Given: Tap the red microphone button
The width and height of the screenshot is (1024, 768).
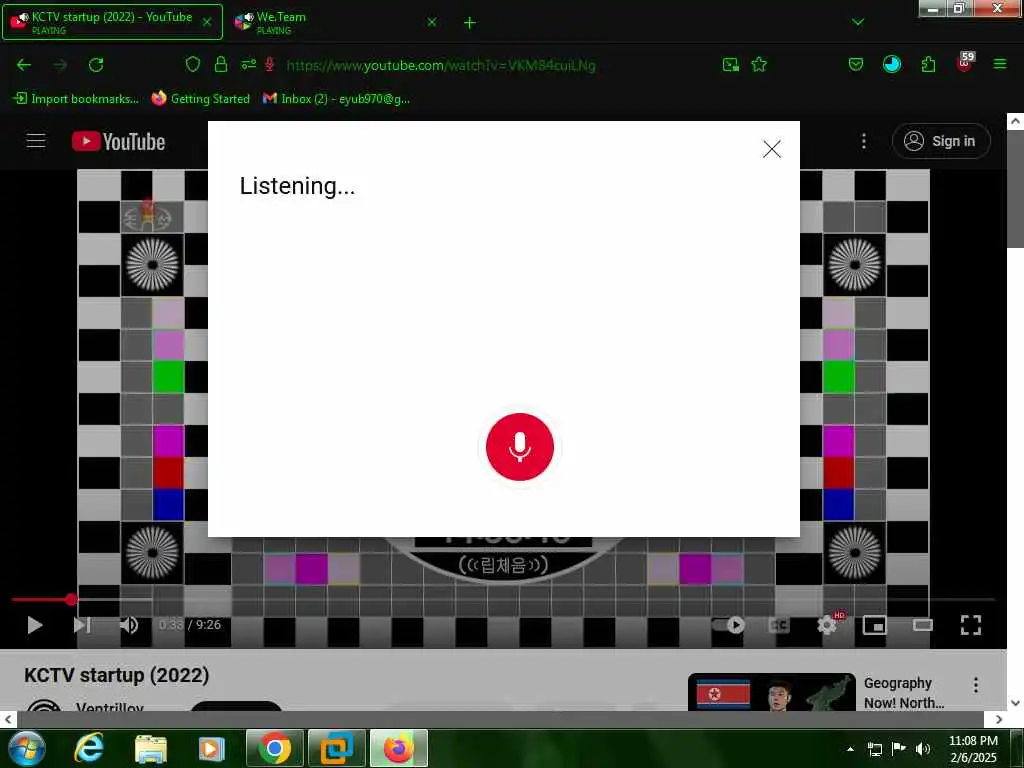Looking at the screenshot, I should tap(520, 447).
